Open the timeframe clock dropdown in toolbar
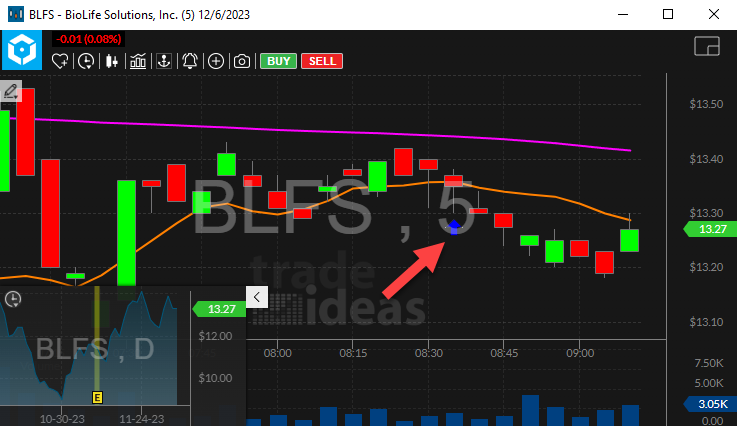This screenshot has width=737, height=426. click(87, 61)
